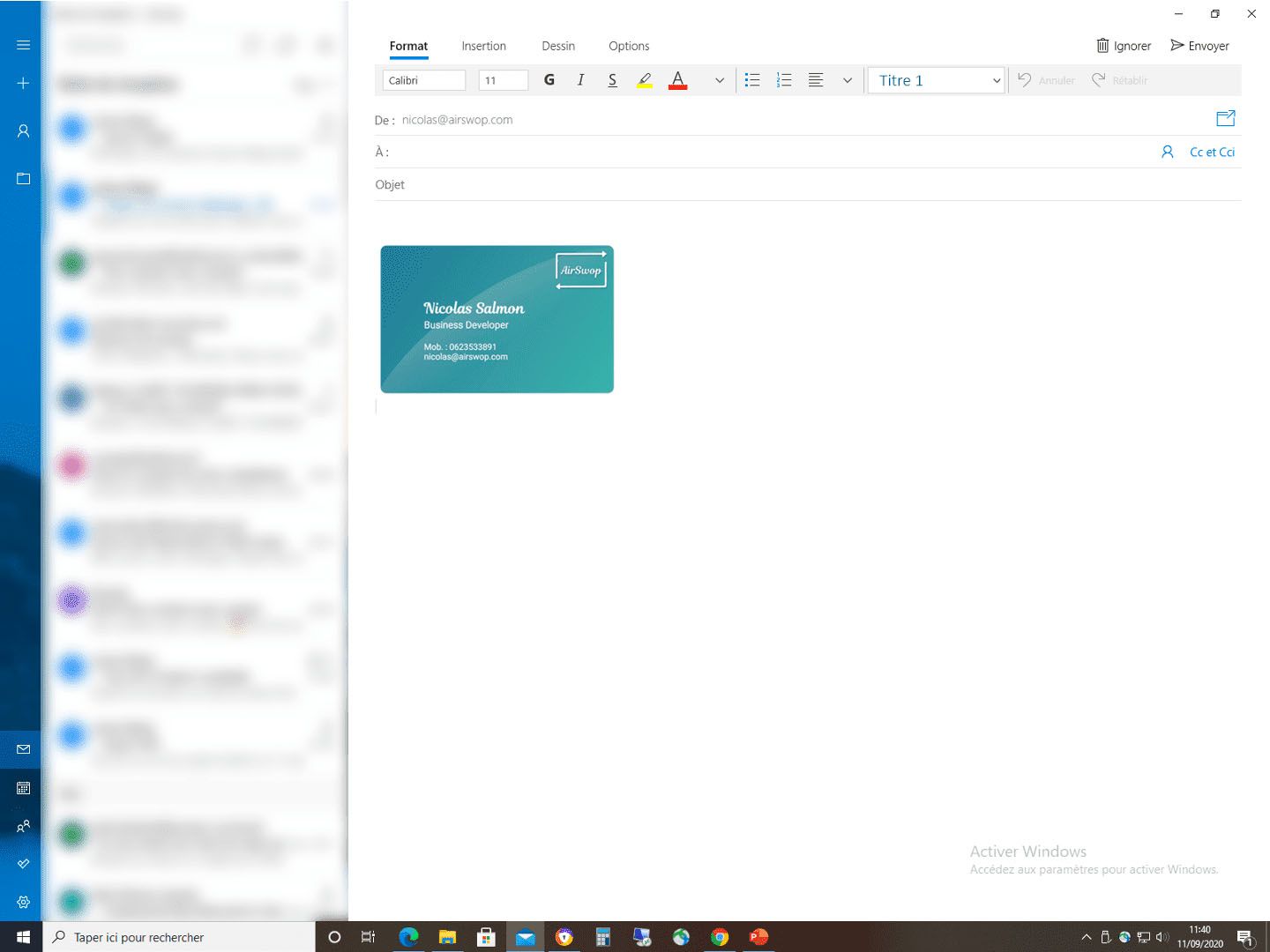Switch to the Calendar app icon

click(24, 788)
